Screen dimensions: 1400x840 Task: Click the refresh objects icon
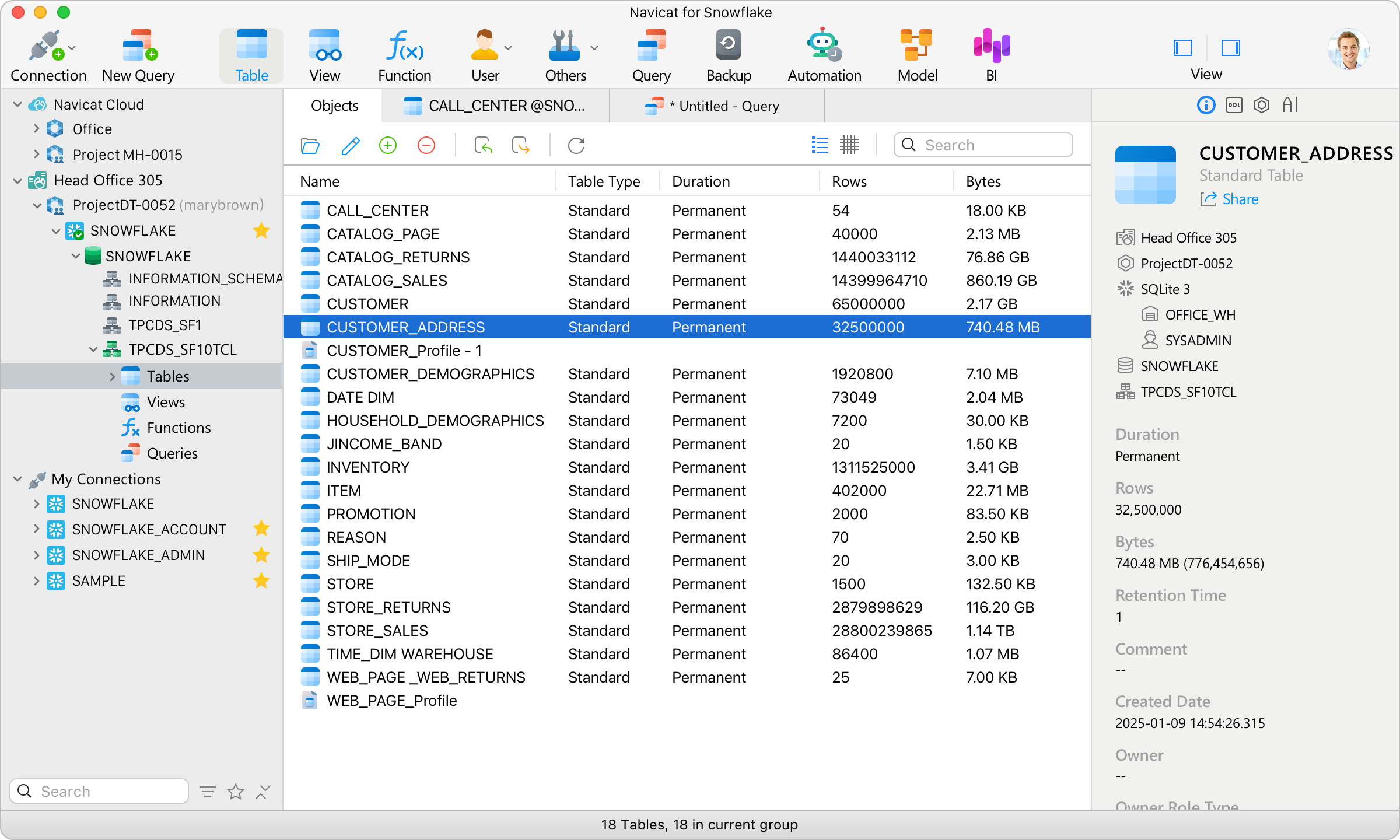click(x=576, y=145)
